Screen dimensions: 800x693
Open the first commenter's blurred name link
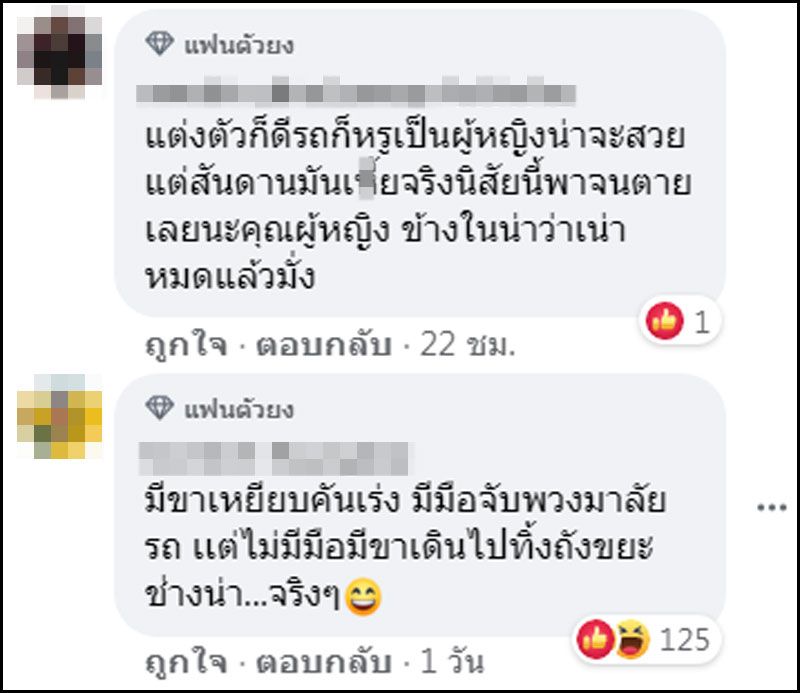point(357,91)
